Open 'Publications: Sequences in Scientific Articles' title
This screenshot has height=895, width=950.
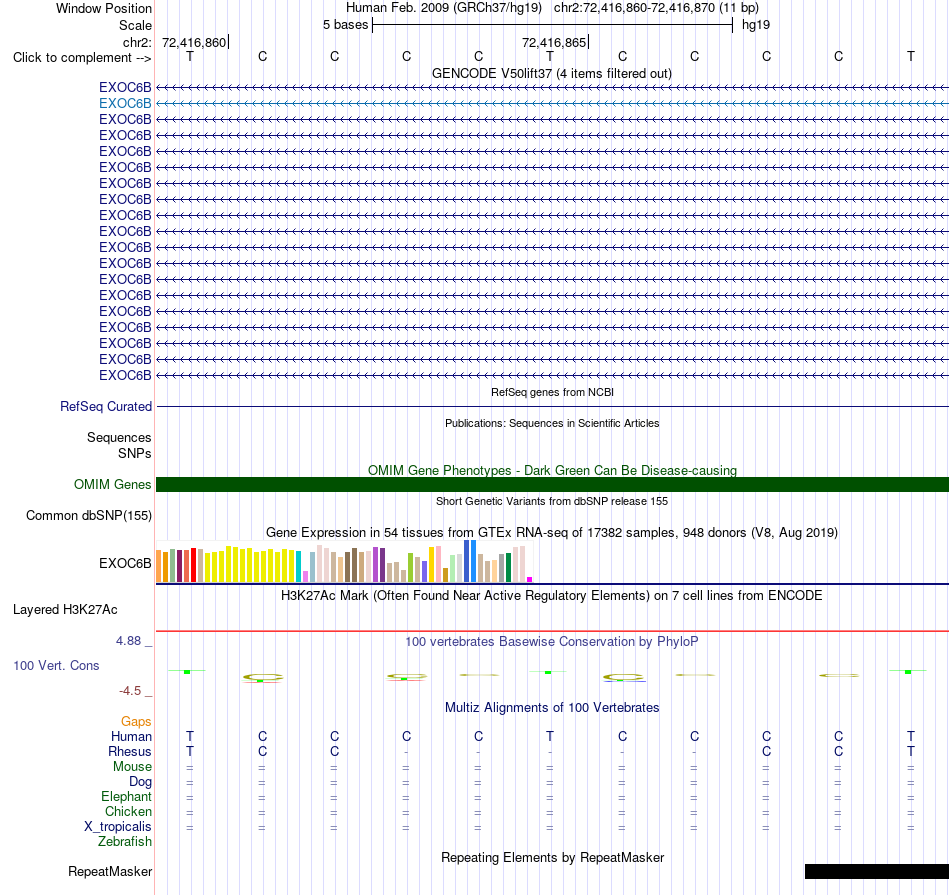(552, 423)
